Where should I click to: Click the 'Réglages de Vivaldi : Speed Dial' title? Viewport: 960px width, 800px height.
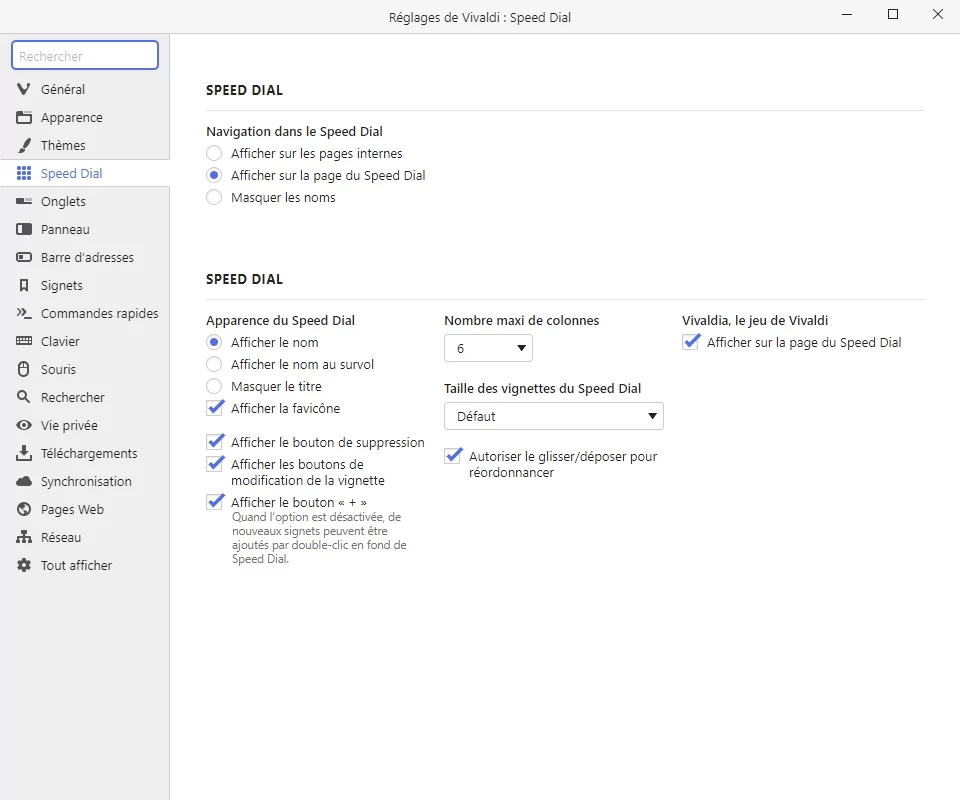pyautogui.click(x=480, y=18)
